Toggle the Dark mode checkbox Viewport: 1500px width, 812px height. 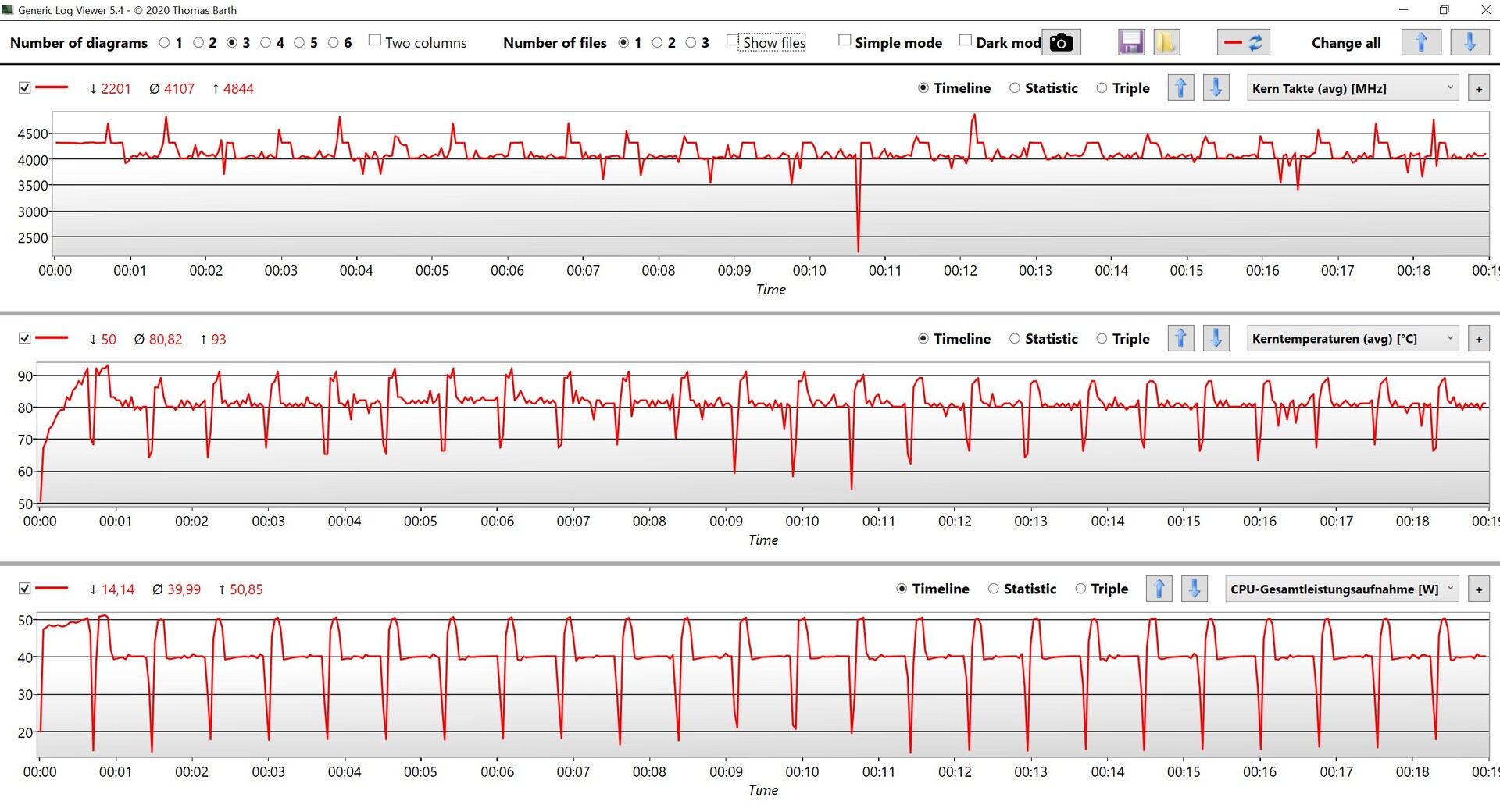966,41
